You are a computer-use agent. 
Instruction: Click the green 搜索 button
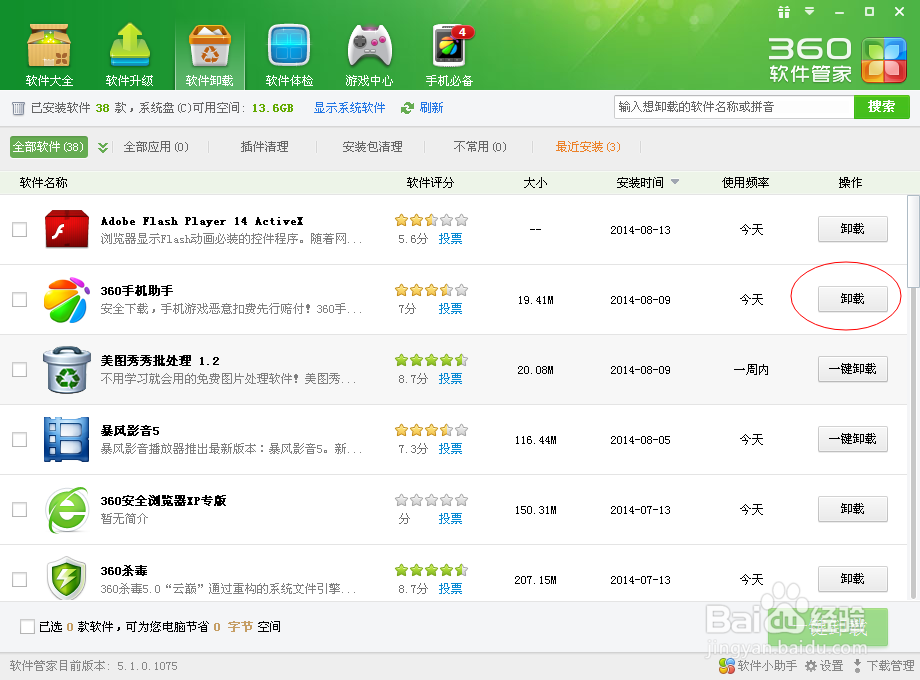[881, 107]
